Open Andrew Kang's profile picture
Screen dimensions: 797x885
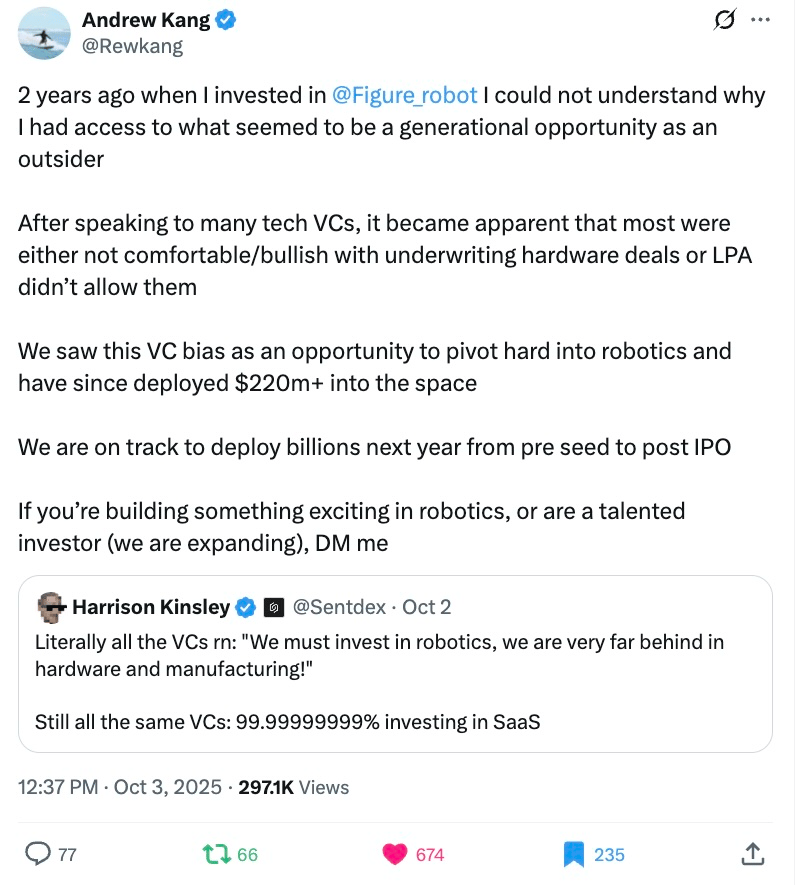click(43, 34)
